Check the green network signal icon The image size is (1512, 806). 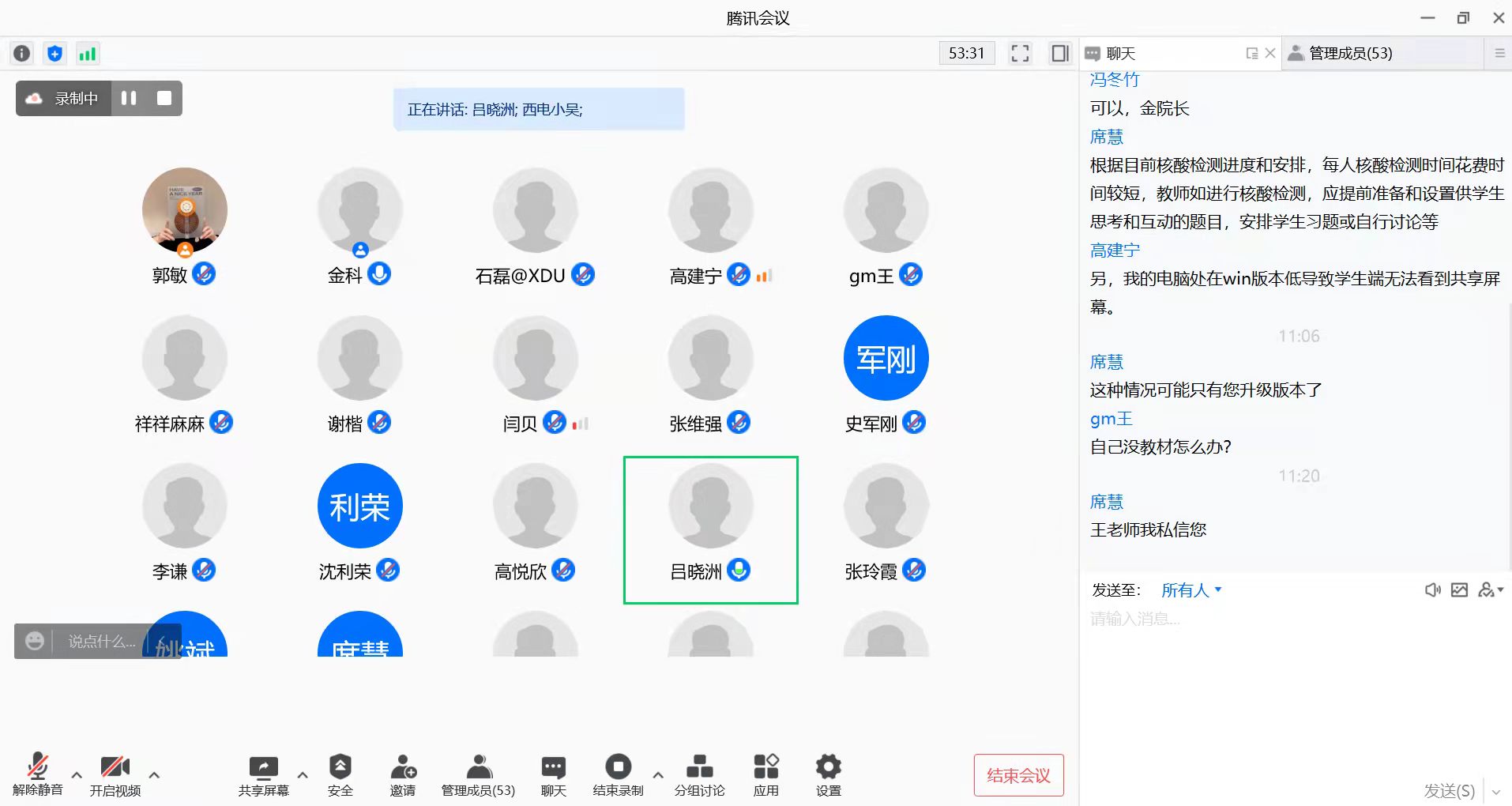pos(87,54)
